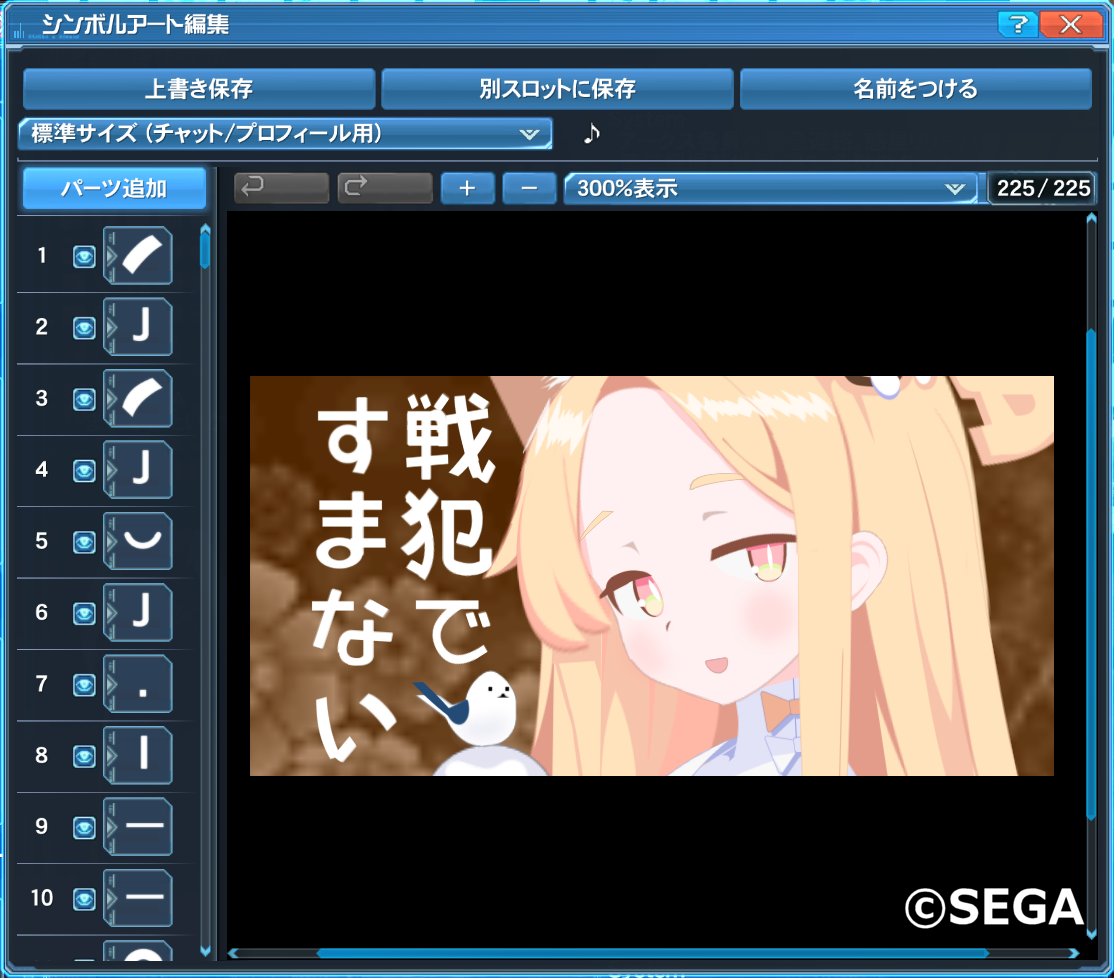The width and height of the screenshot is (1114, 978).
Task: Toggle visibility of layer 3
Action: tap(84, 399)
